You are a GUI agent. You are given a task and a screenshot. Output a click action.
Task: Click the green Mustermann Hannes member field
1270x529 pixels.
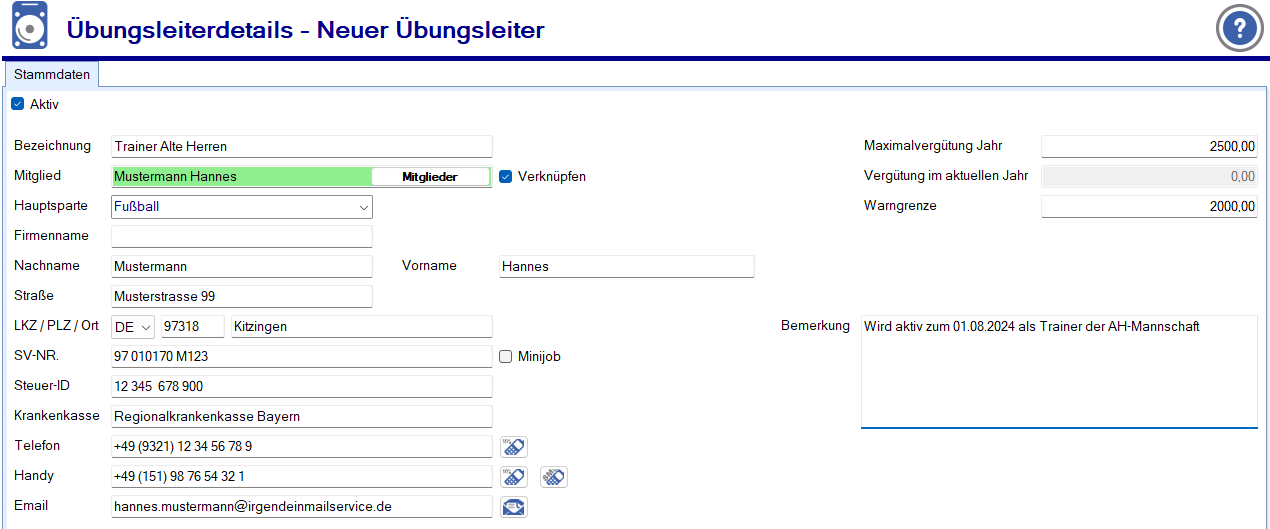242,177
